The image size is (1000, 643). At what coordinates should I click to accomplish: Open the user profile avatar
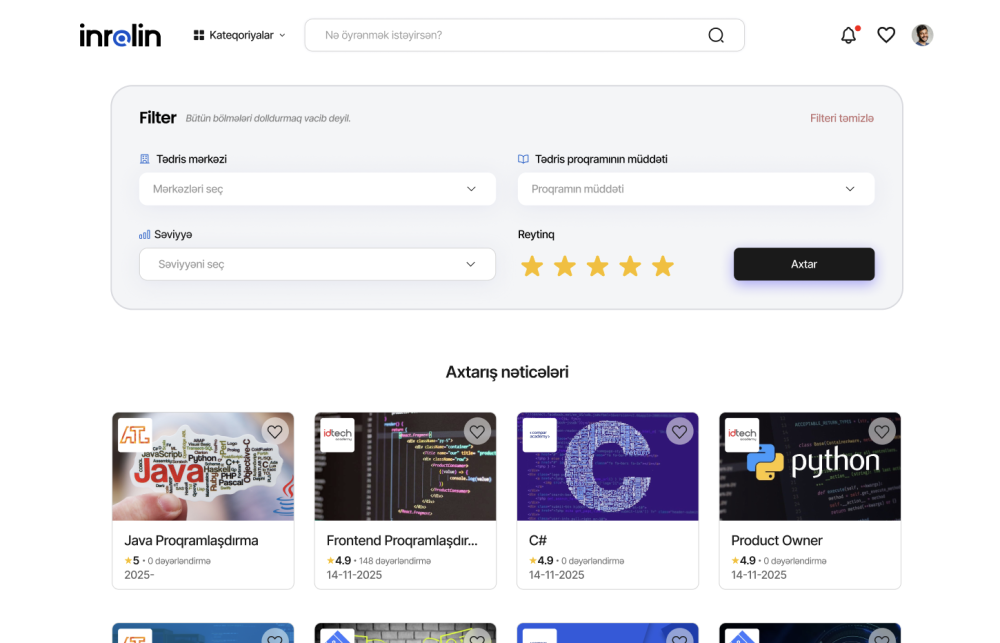(x=922, y=35)
